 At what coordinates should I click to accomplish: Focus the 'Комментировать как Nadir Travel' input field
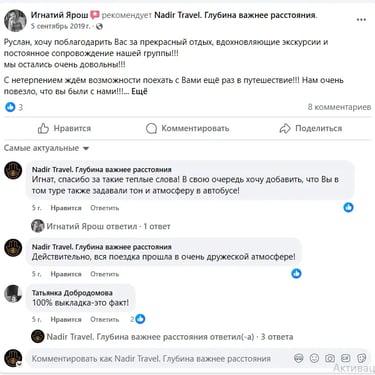(160, 359)
